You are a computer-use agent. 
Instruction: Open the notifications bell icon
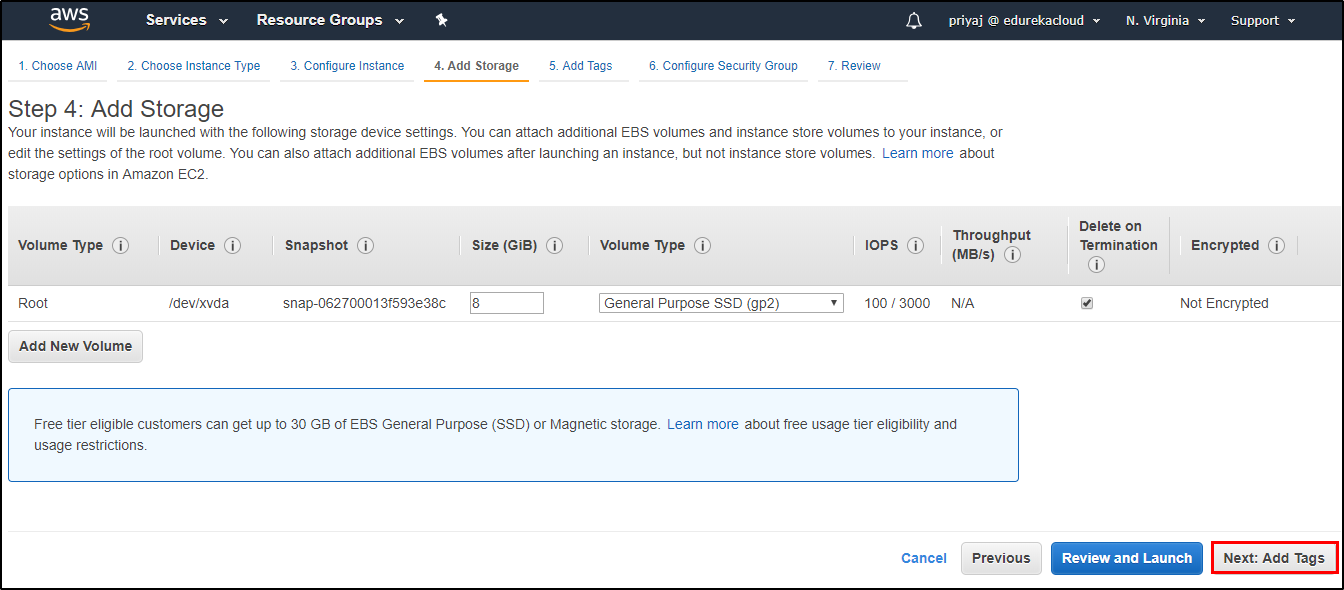coord(913,20)
